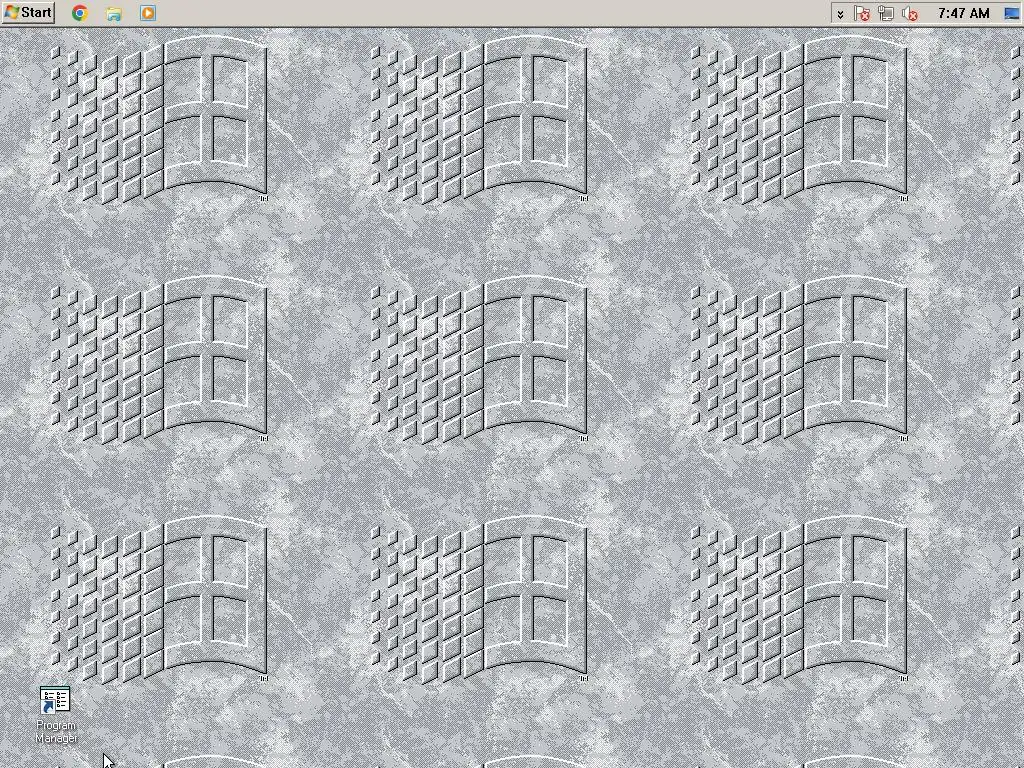Click the 7:47 AM clock
This screenshot has width=1024, height=768.
point(963,13)
